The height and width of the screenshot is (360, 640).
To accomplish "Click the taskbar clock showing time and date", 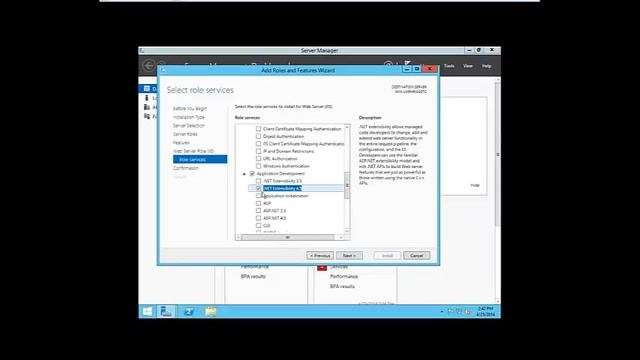I will pyautogui.click(x=486, y=311).
